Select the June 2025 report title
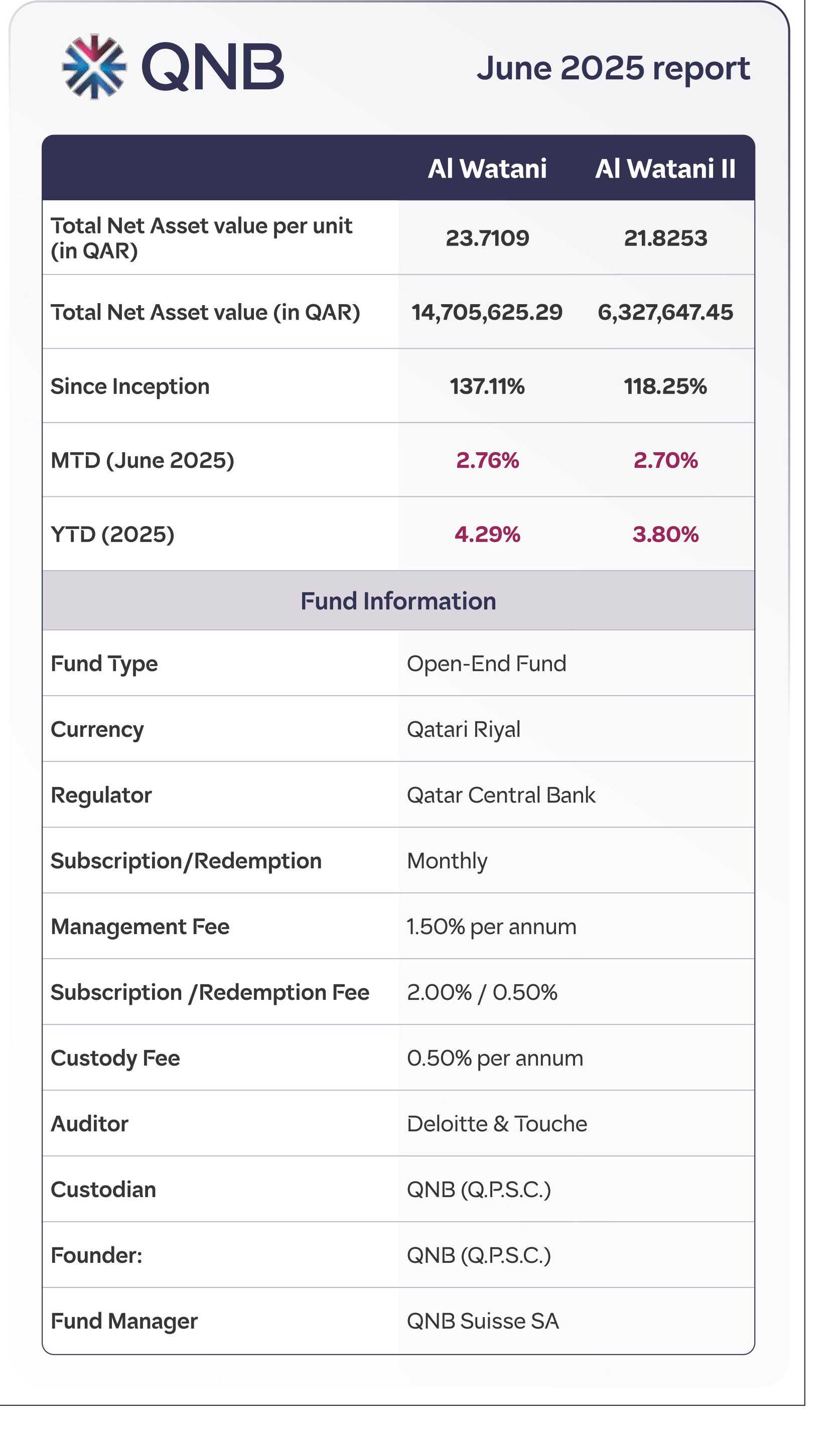 tap(613, 68)
